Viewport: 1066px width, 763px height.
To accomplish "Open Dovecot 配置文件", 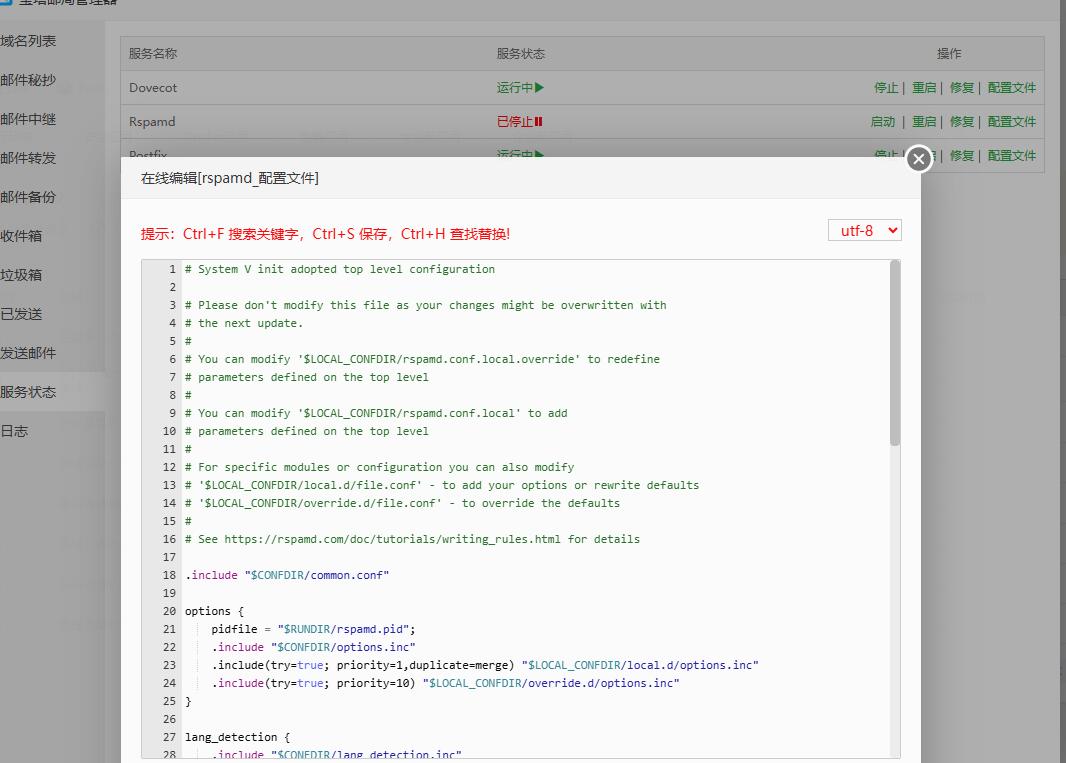I will [x=1012, y=88].
